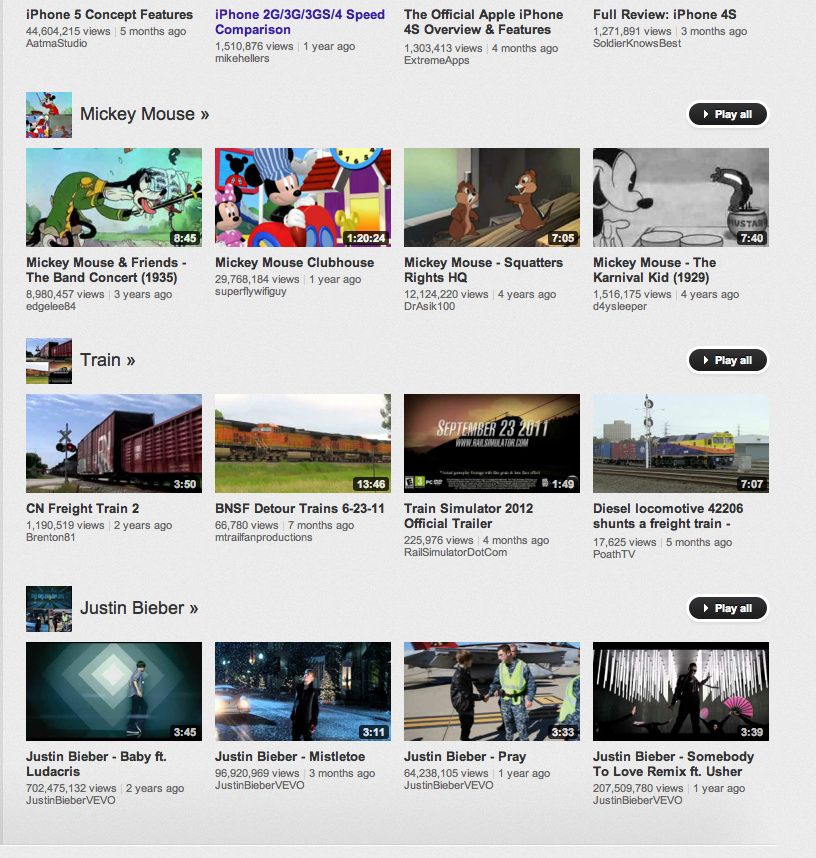Select the 1,190,519 views text
The width and height of the screenshot is (816, 858).
coord(65,525)
